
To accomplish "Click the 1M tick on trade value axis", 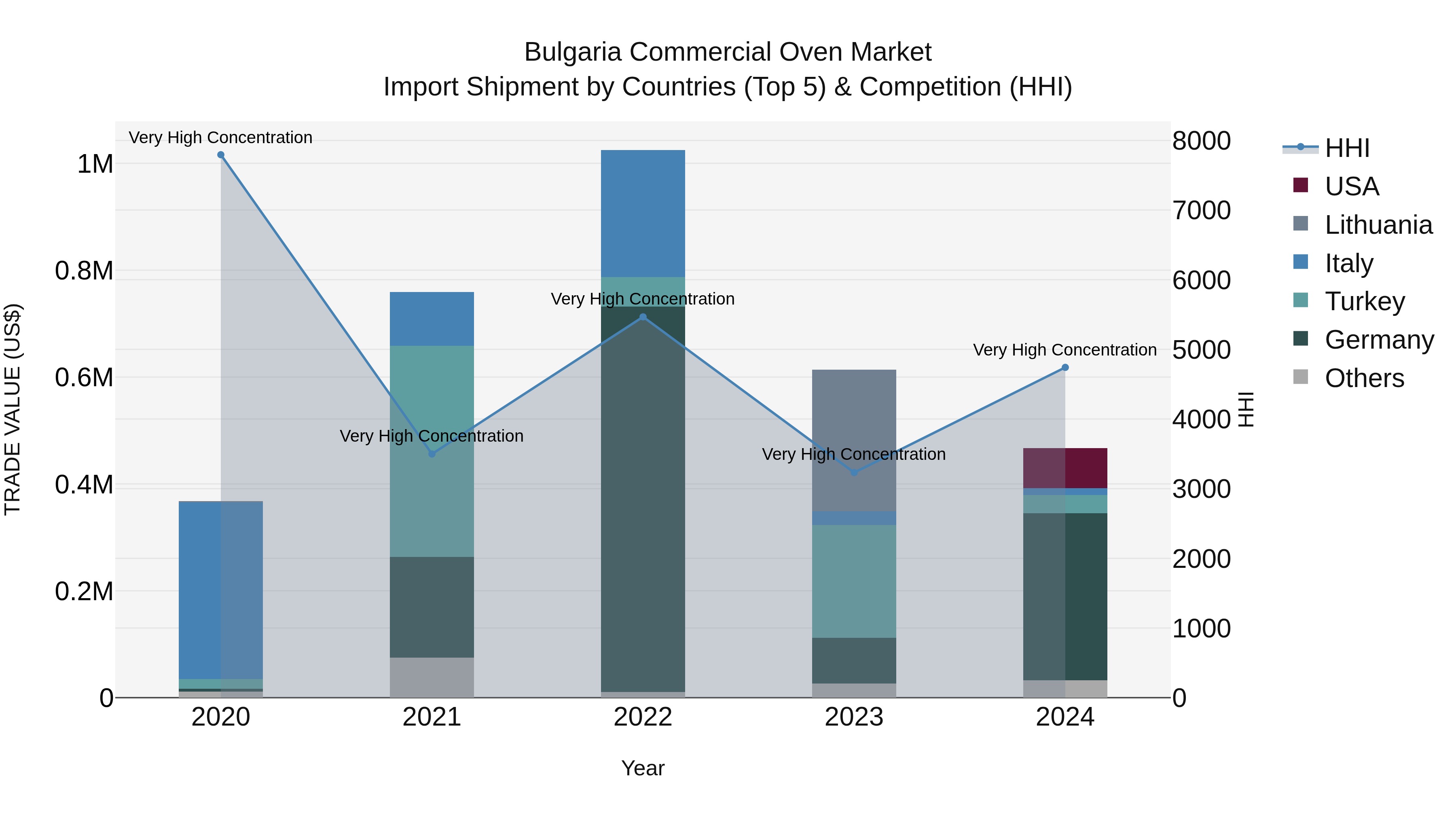I will click(95, 164).
